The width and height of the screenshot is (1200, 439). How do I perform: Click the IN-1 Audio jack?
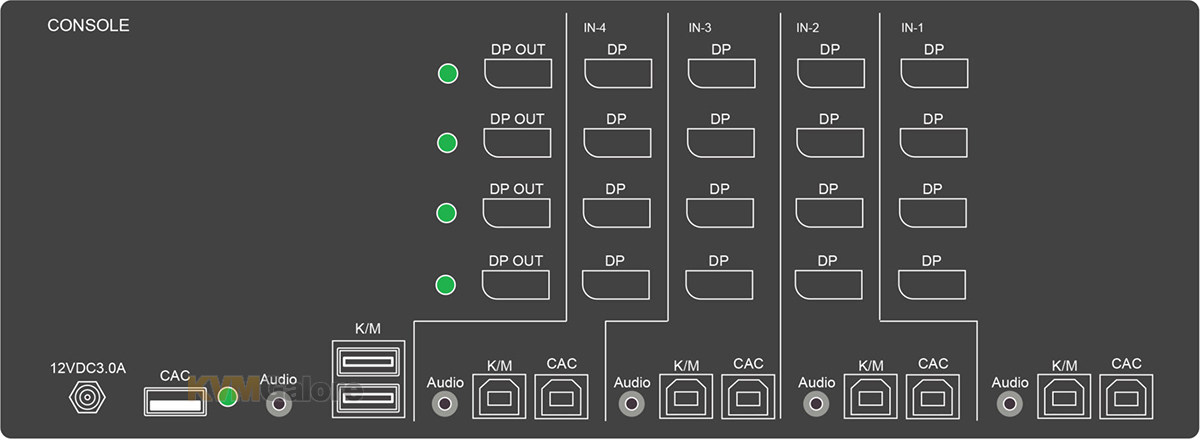pyautogui.click(x=1010, y=404)
